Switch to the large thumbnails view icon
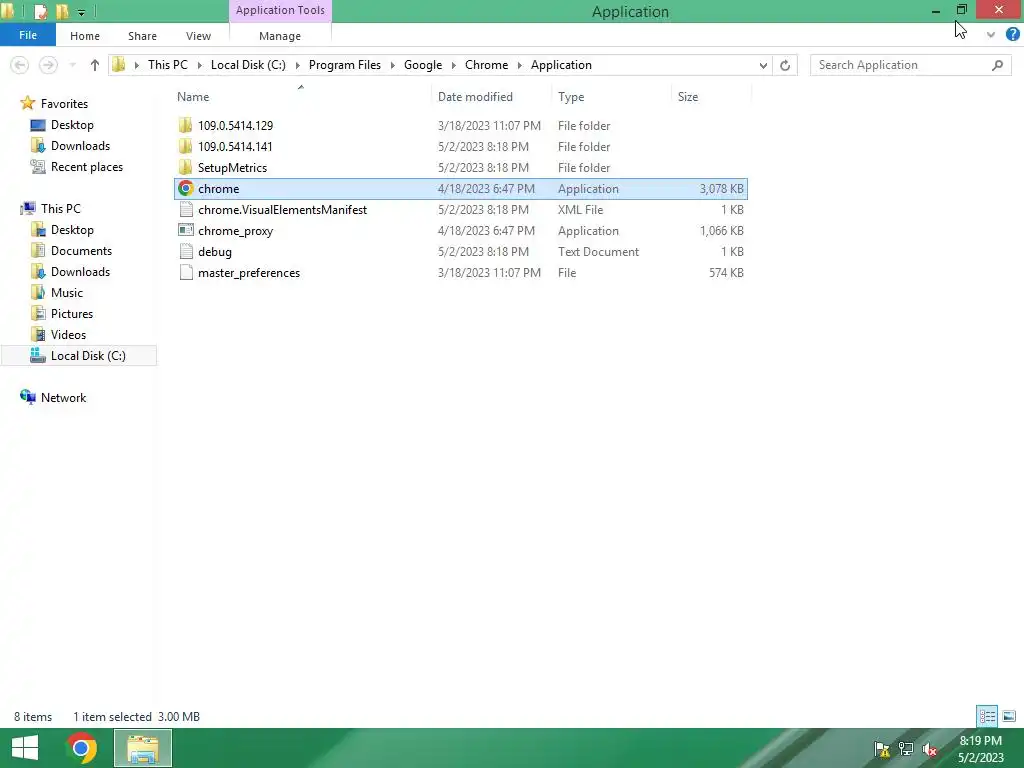This screenshot has height=768, width=1024. (1008, 716)
